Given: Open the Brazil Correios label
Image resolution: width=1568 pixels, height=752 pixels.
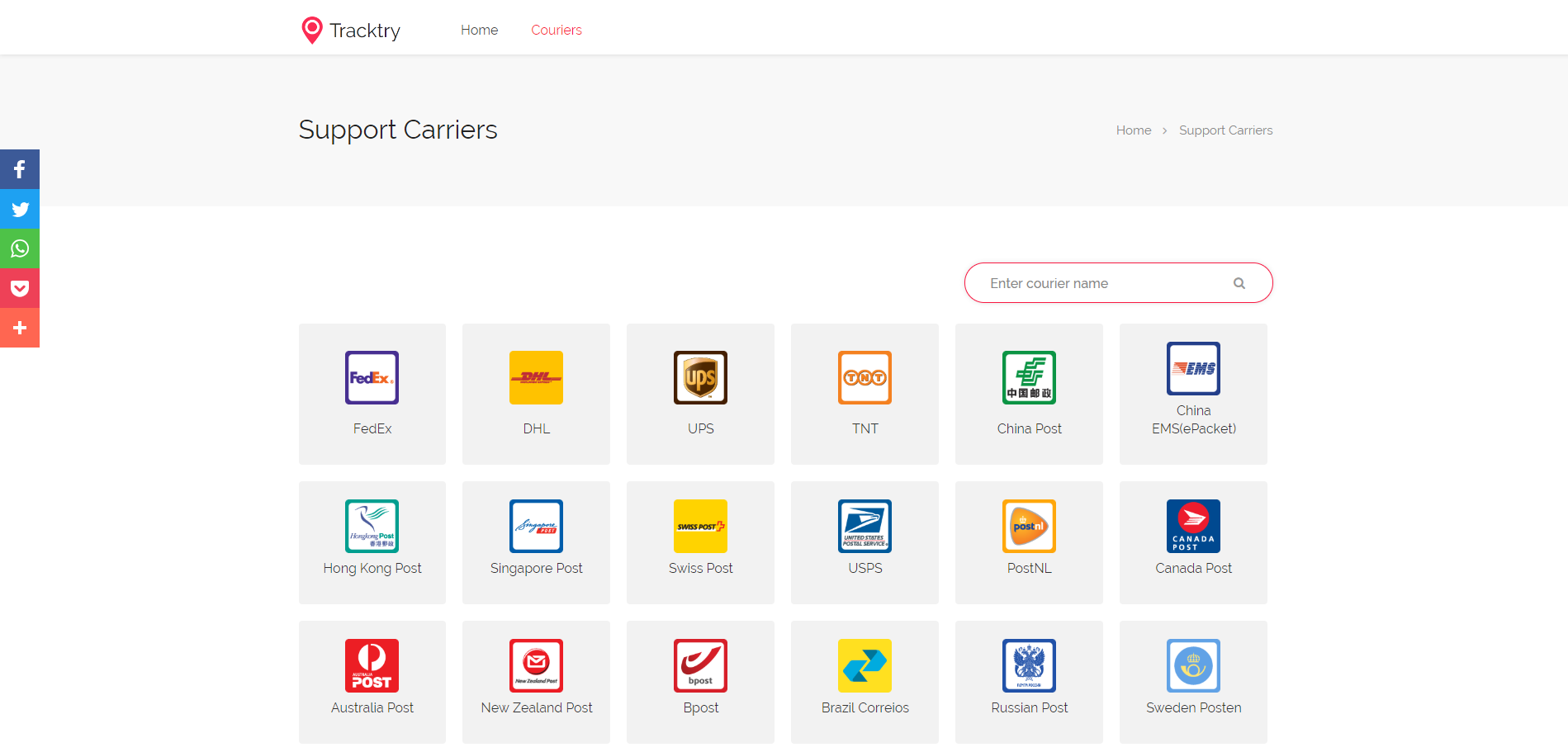Looking at the screenshot, I should [x=865, y=707].
